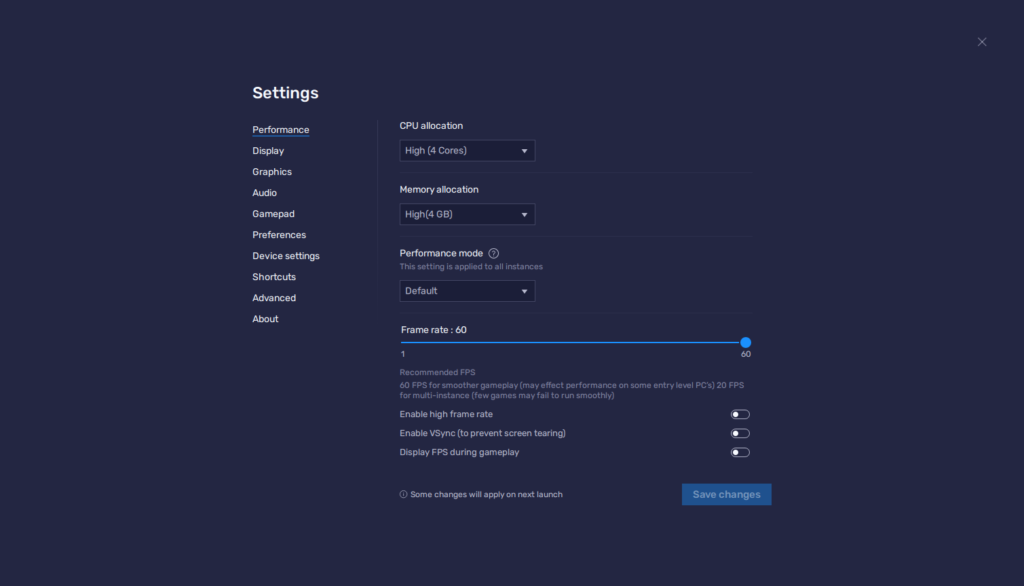Image resolution: width=1024 pixels, height=586 pixels.
Task: Open the Preferences settings section
Action: tap(279, 234)
